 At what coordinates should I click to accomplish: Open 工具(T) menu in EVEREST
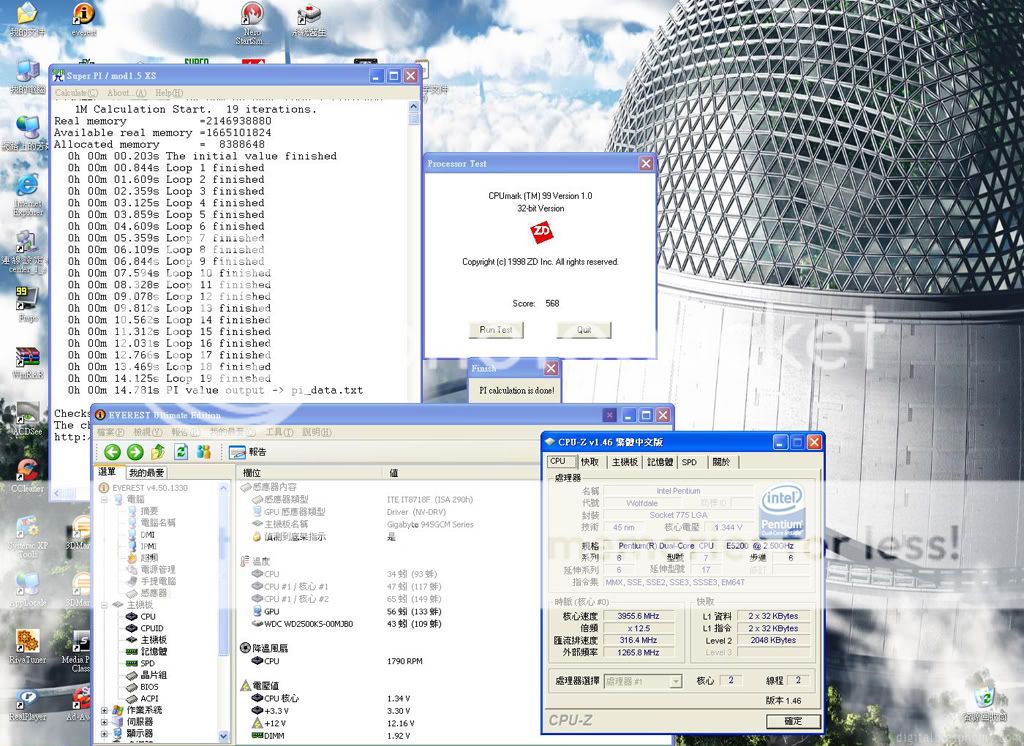[280, 432]
